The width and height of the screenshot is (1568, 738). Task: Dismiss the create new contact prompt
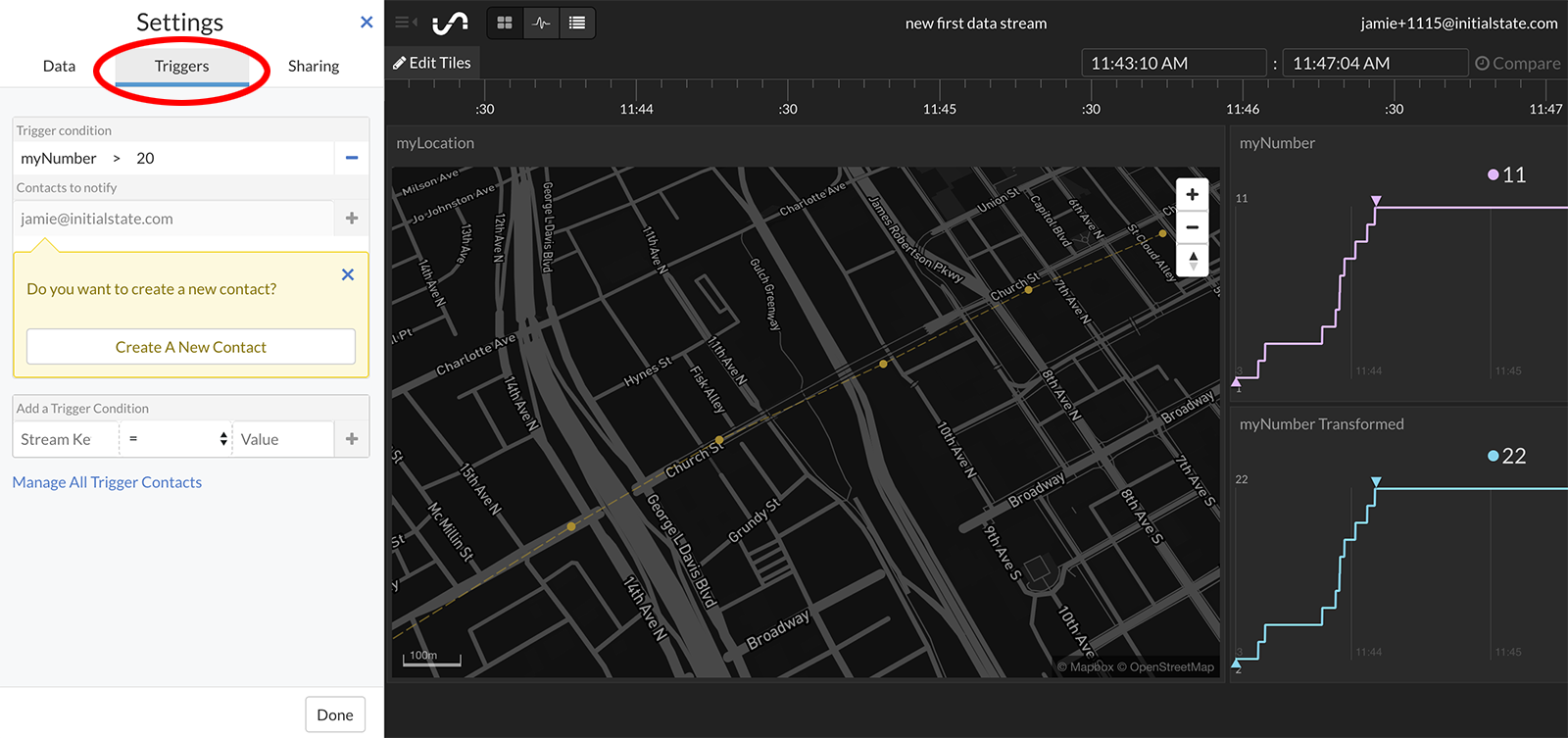coord(348,275)
